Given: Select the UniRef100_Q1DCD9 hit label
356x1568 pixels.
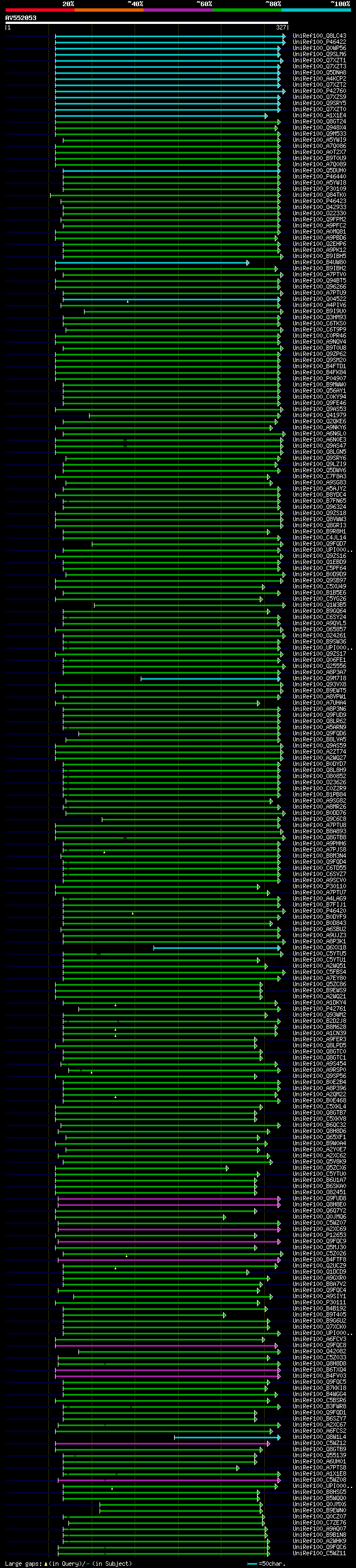Looking at the screenshot, I should pos(319,1272).
